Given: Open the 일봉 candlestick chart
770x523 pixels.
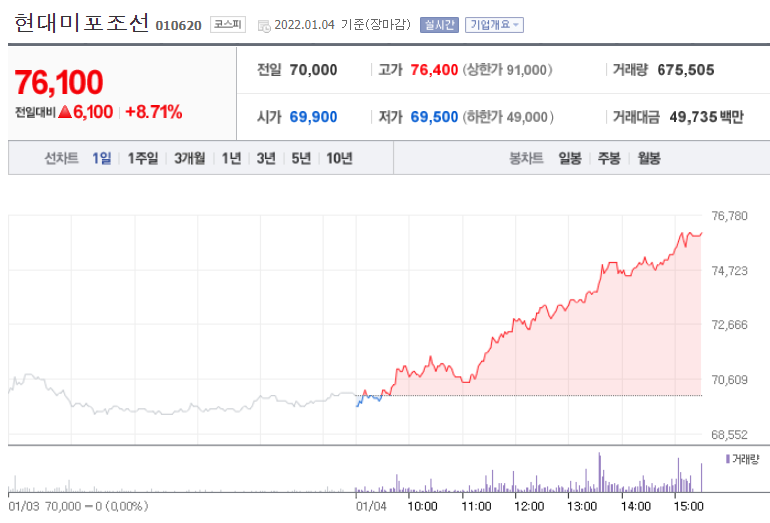Looking at the screenshot, I should [x=570, y=158].
